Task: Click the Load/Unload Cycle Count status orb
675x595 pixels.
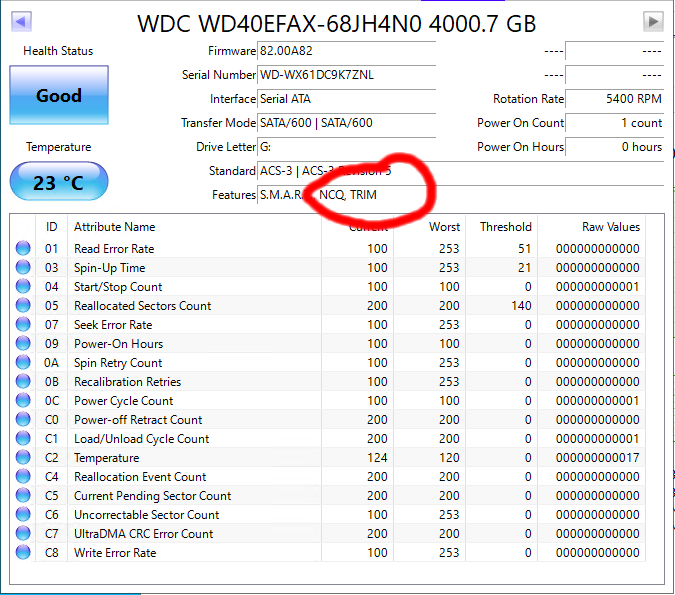Action: [x=23, y=438]
